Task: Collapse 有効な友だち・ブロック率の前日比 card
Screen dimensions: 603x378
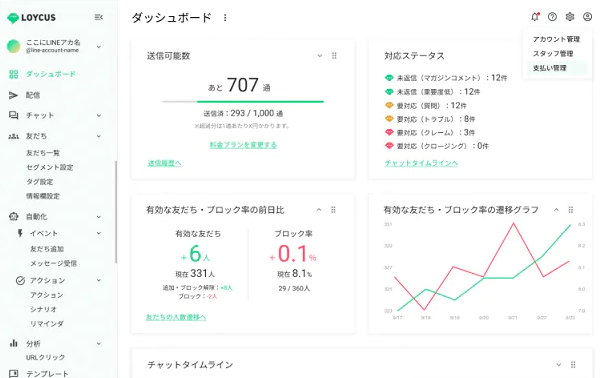Action: (x=319, y=210)
